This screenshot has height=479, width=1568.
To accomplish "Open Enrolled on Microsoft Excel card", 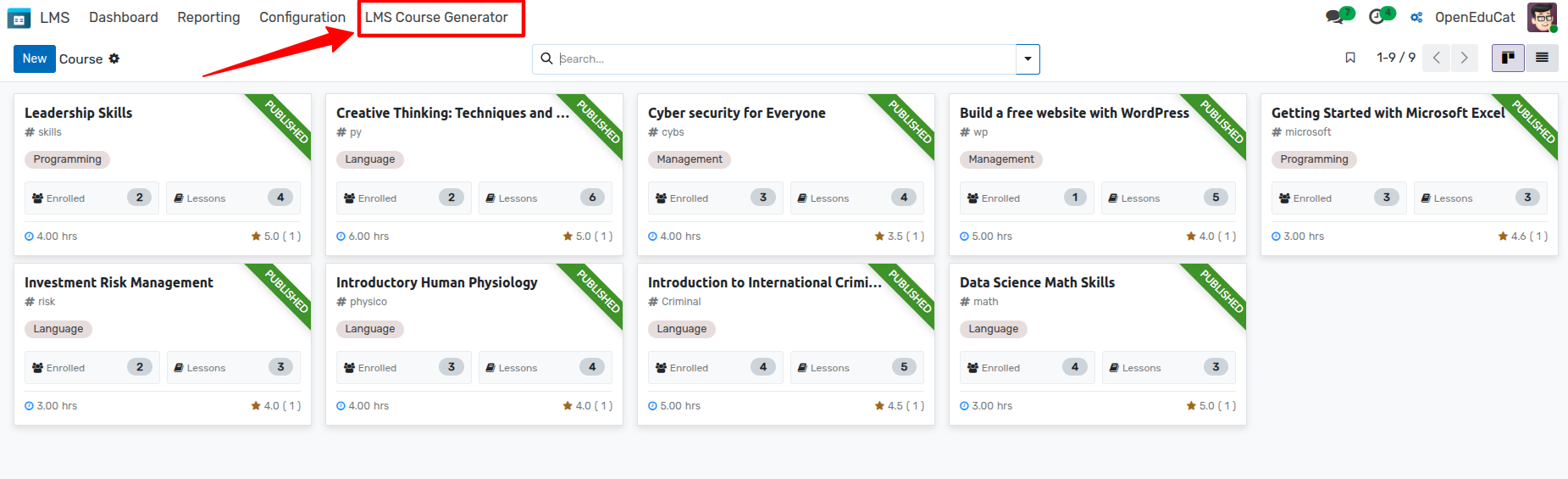I will (x=1339, y=198).
